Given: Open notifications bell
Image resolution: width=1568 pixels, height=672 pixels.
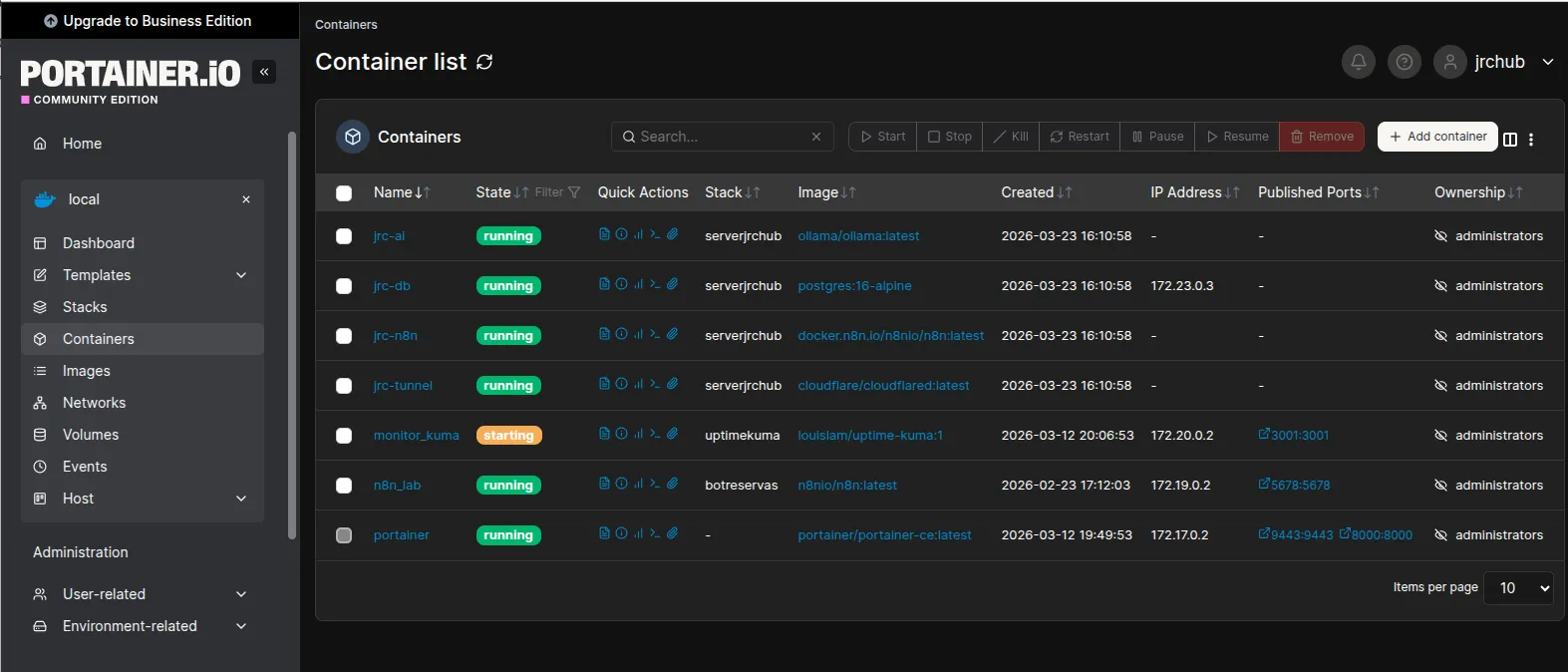Looking at the screenshot, I should [x=1358, y=62].
